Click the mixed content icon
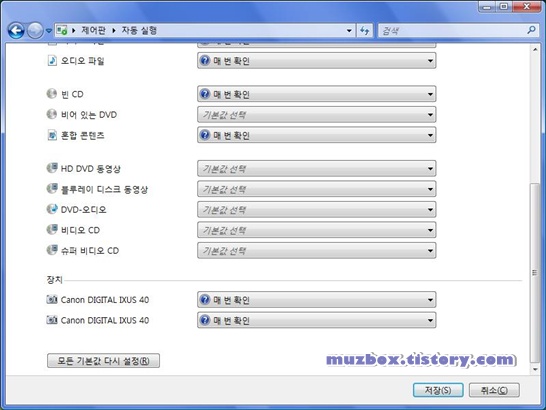This screenshot has width=546, height=410. pos(52,135)
